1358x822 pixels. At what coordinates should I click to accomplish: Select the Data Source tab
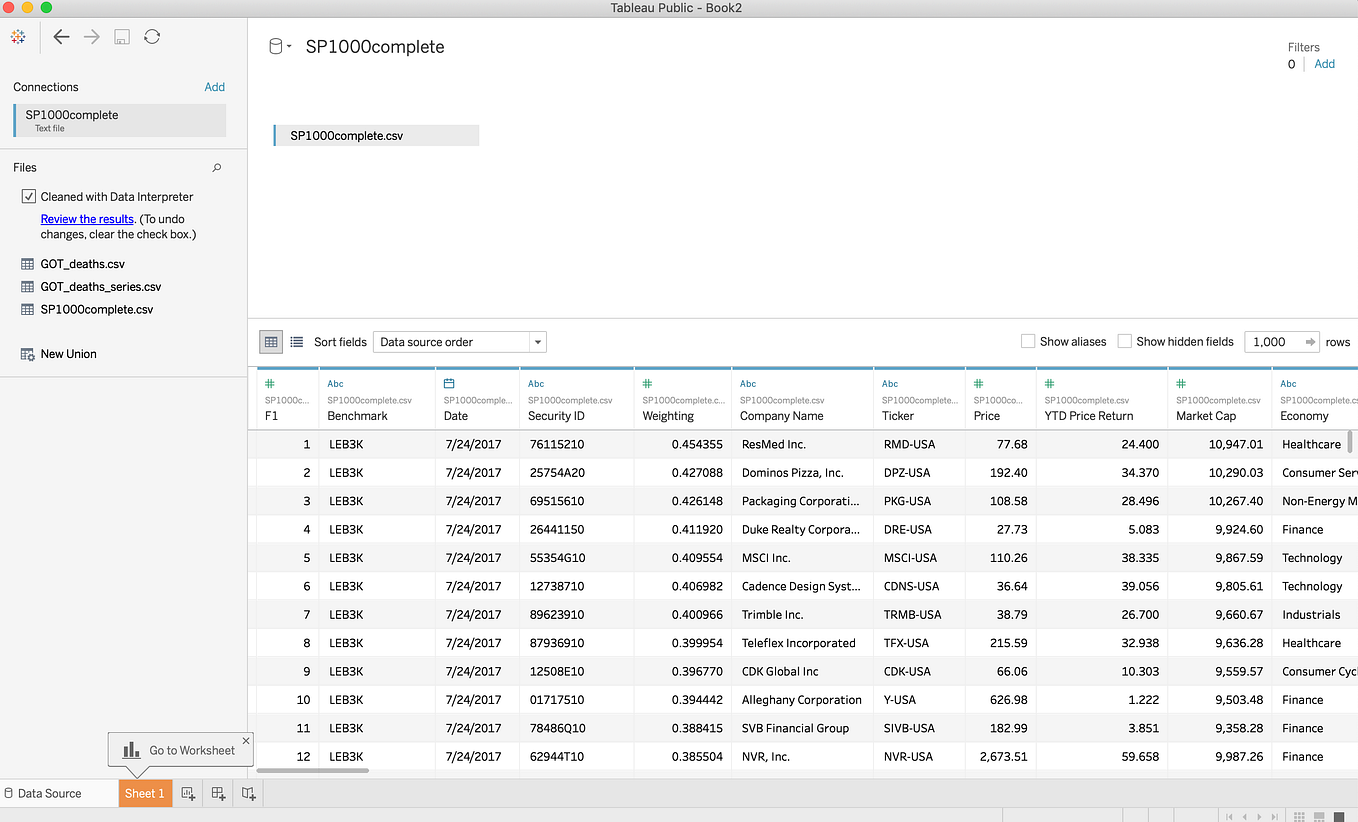point(47,793)
